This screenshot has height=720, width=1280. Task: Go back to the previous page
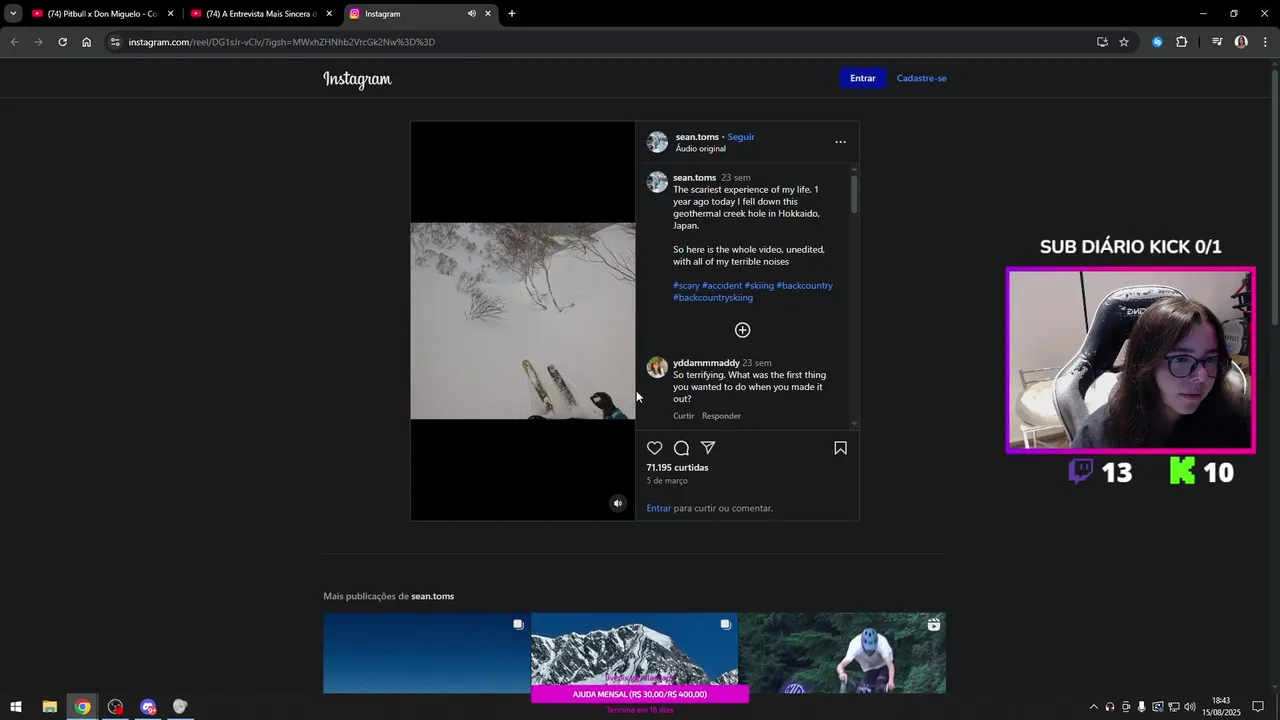[x=14, y=42]
